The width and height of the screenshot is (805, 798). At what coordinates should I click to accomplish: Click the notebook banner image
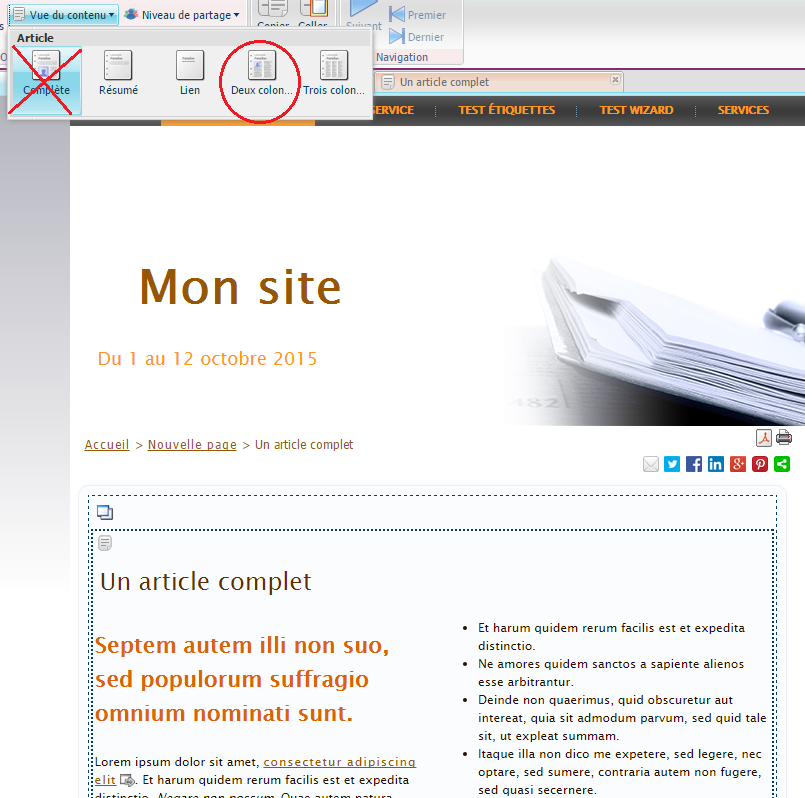click(x=653, y=339)
